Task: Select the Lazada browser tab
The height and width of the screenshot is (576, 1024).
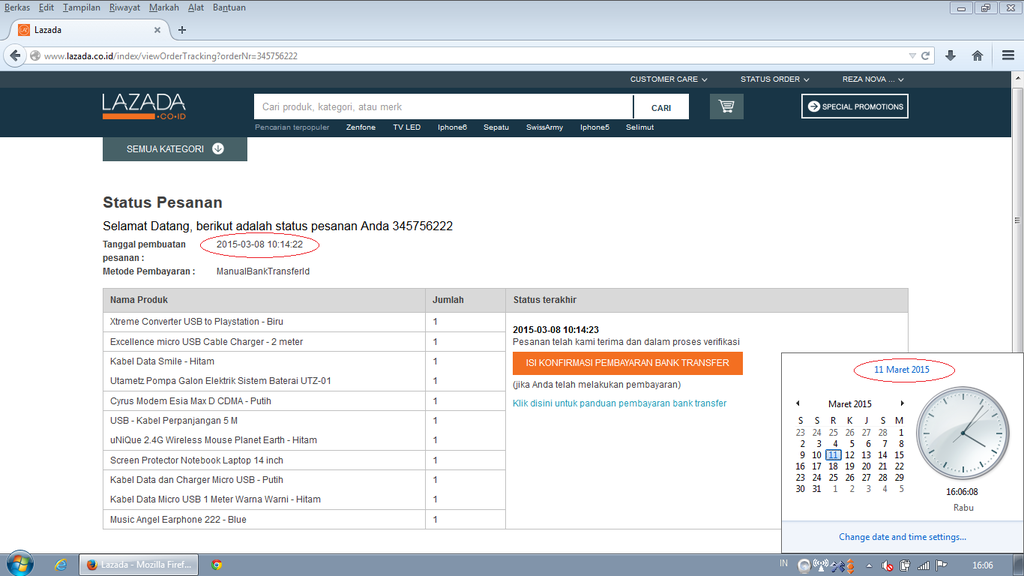Action: pyautogui.click(x=89, y=30)
